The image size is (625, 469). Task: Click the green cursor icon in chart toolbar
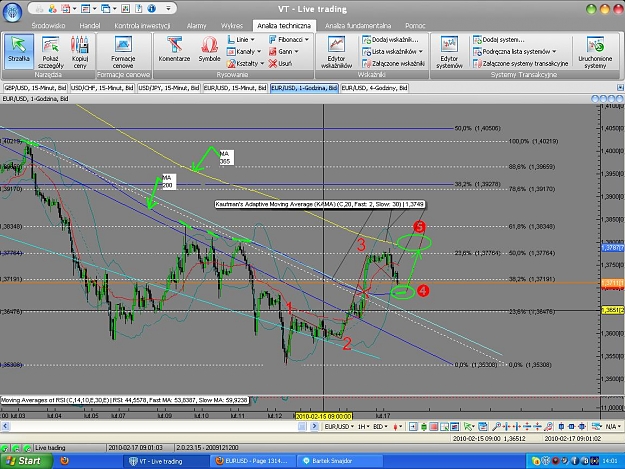coord(467,426)
